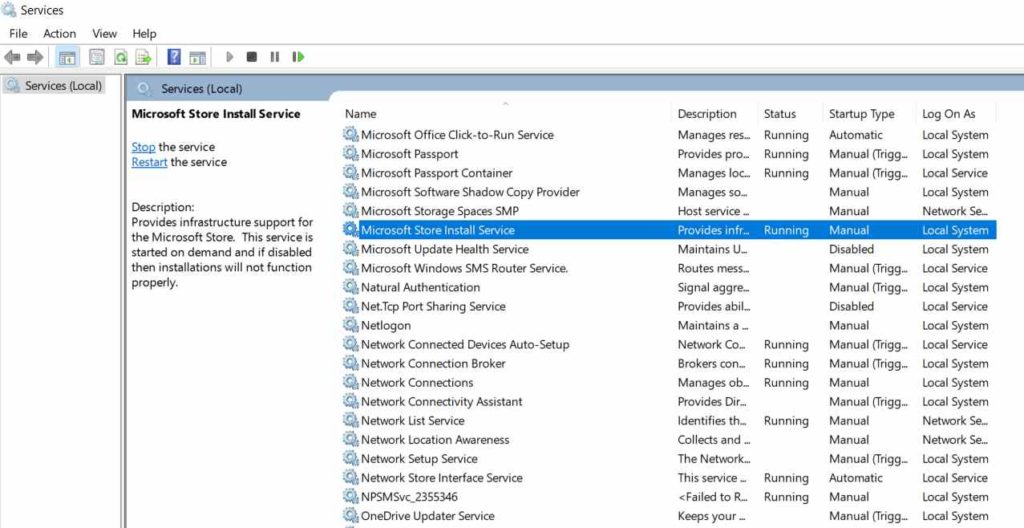The width and height of the screenshot is (1024, 528).
Task: Open the File menu
Action: 18,33
